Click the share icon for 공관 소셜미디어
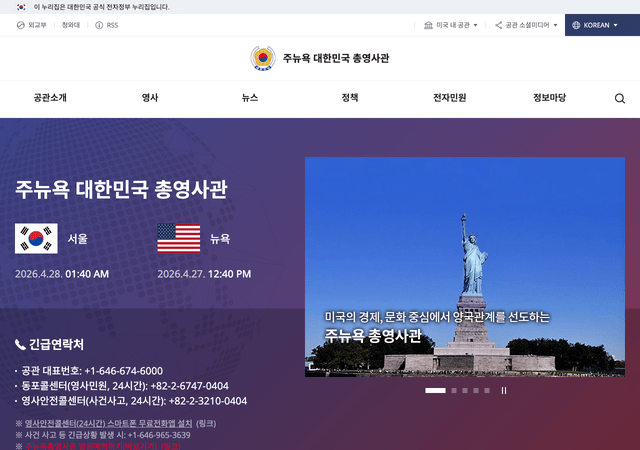The width and height of the screenshot is (640, 450). [498, 25]
